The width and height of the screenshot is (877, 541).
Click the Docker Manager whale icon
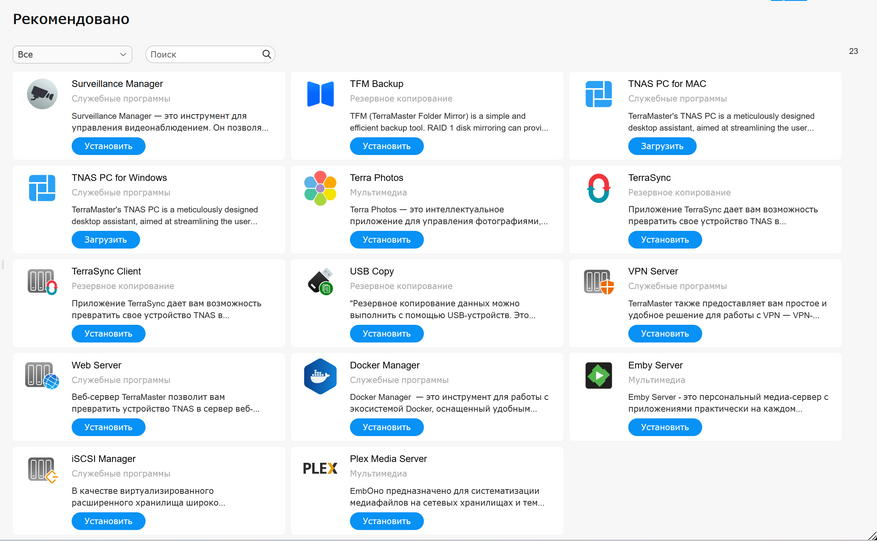(x=320, y=376)
